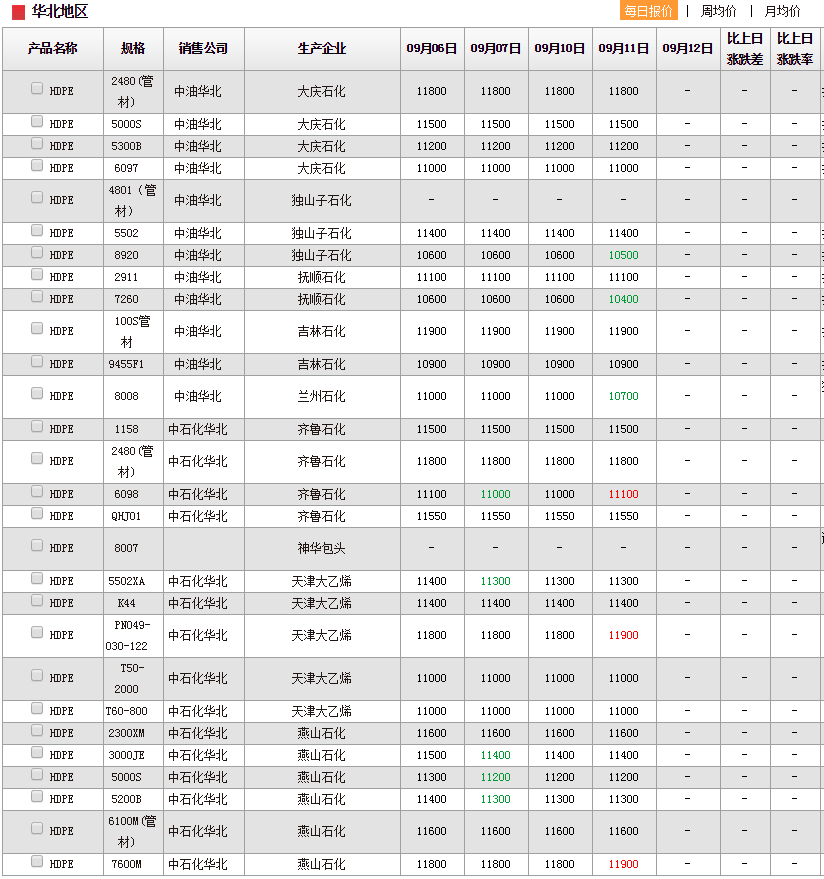Click the 09月12日 column header
The image size is (824, 879).
687,48
